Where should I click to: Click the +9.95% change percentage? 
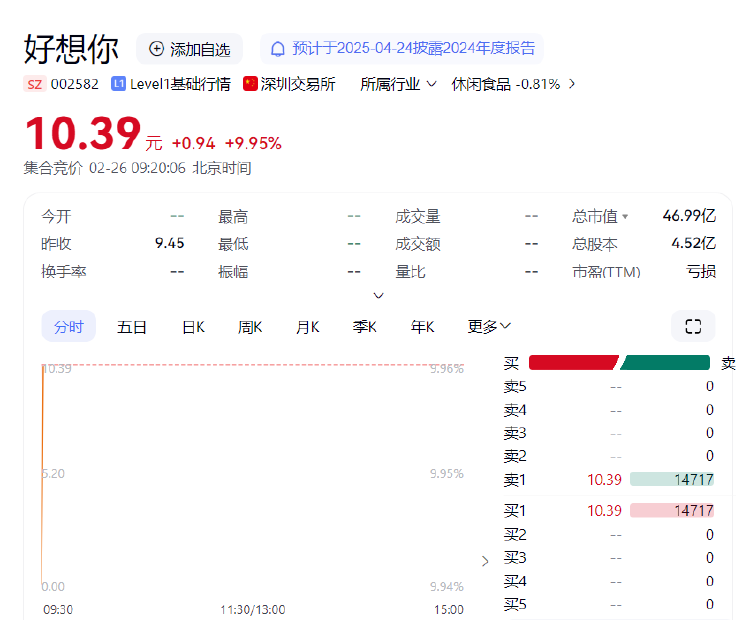(x=253, y=143)
